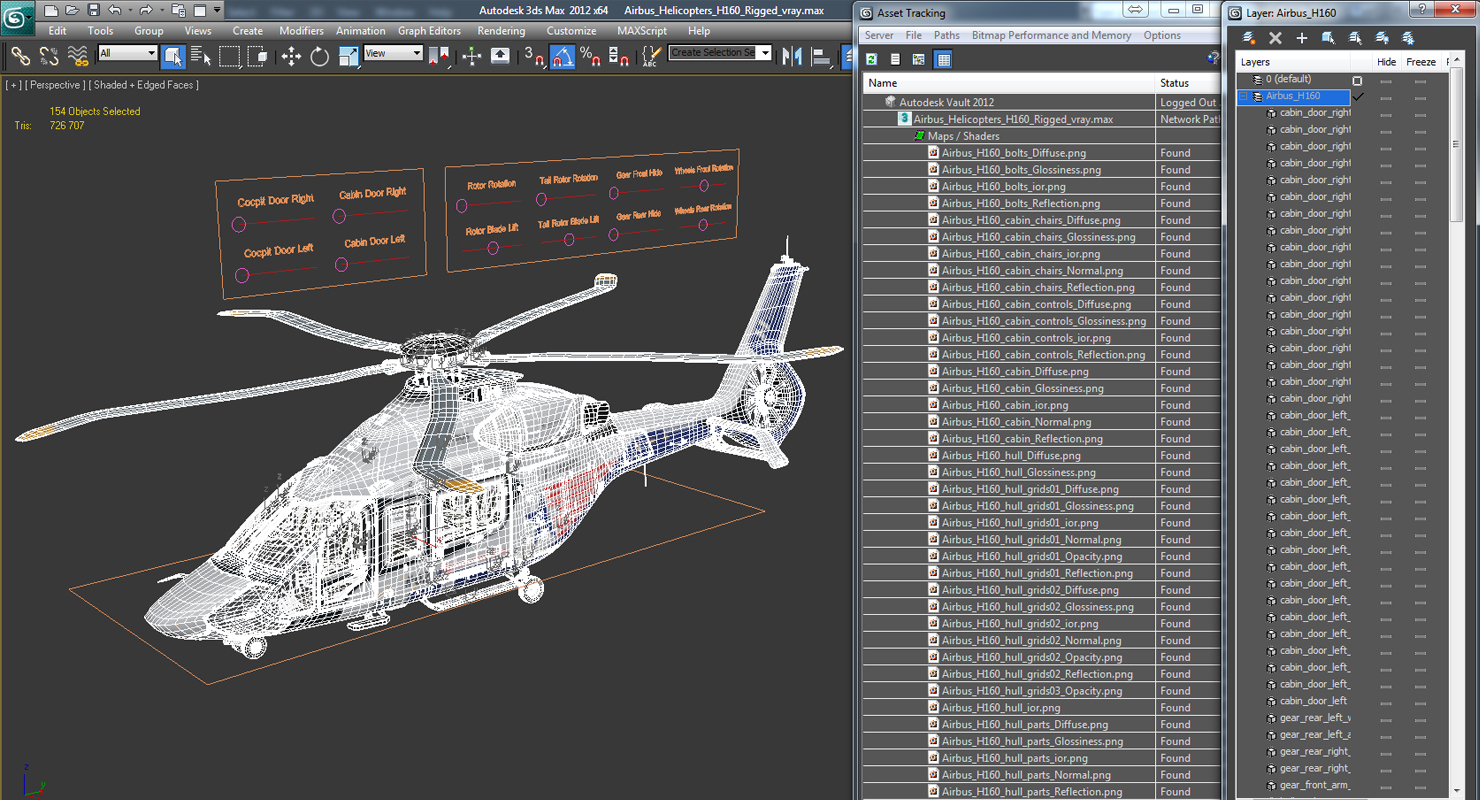This screenshot has height=800, width=1480.
Task: Click Freeze/Unfreeze All Layers icon
Action: [x=1408, y=38]
